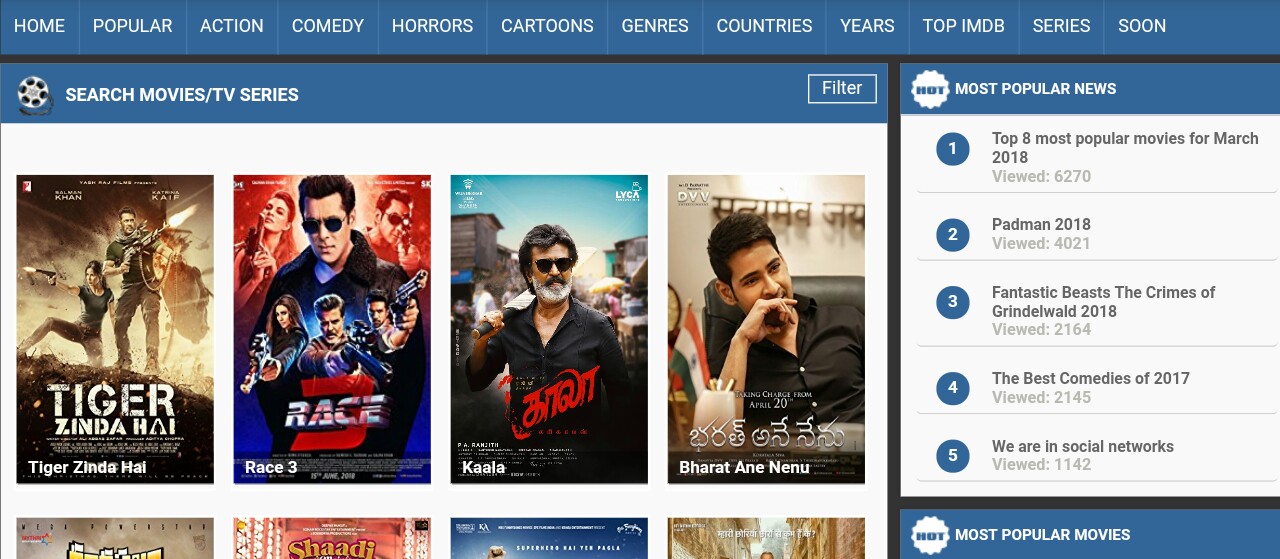Click the number 2 news rank badge
The height and width of the screenshot is (559, 1280).
pos(953,235)
